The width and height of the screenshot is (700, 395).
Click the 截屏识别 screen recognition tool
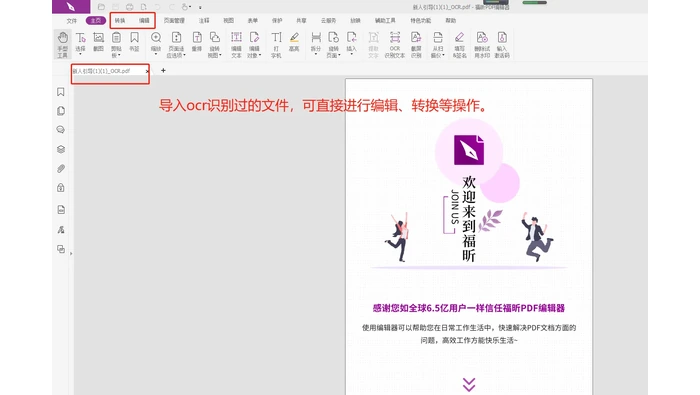pyautogui.click(x=416, y=45)
